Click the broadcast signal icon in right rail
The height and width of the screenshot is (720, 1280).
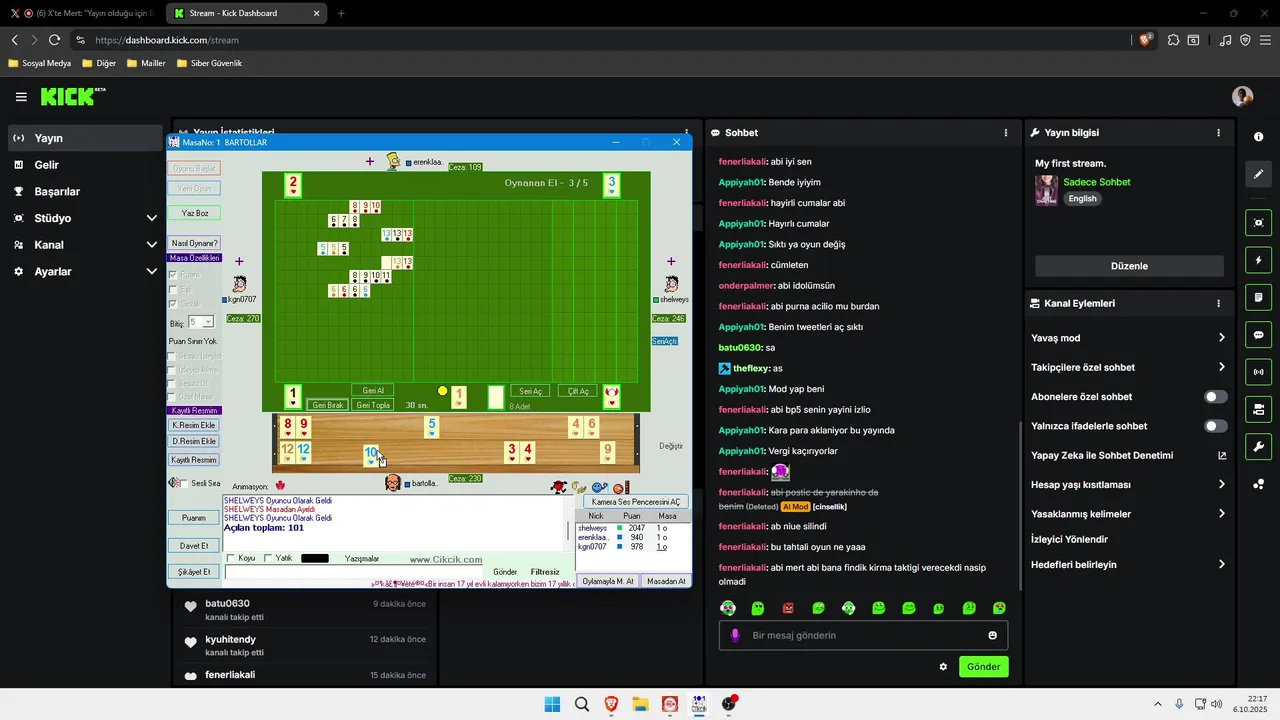coord(1258,372)
